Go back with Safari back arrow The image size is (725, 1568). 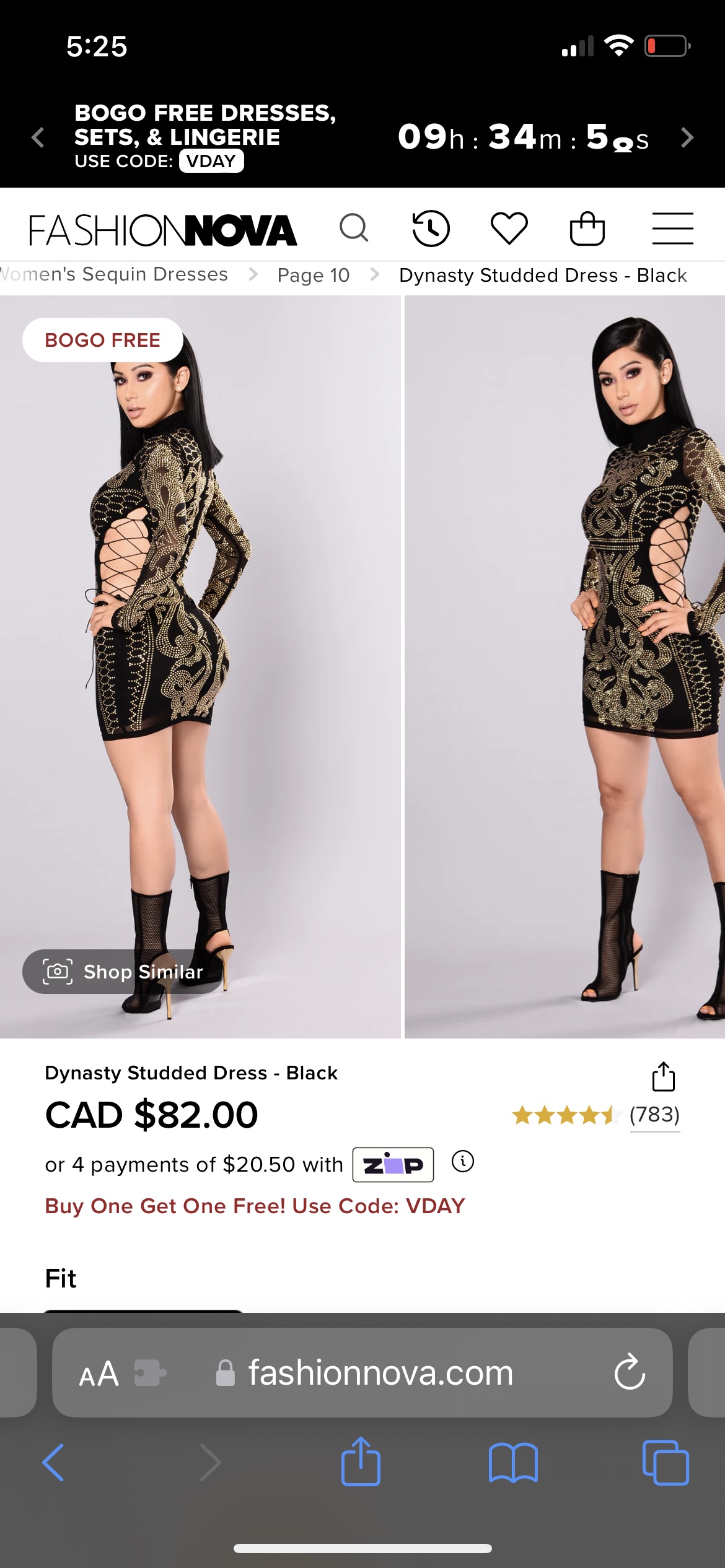pyautogui.click(x=53, y=1463)
